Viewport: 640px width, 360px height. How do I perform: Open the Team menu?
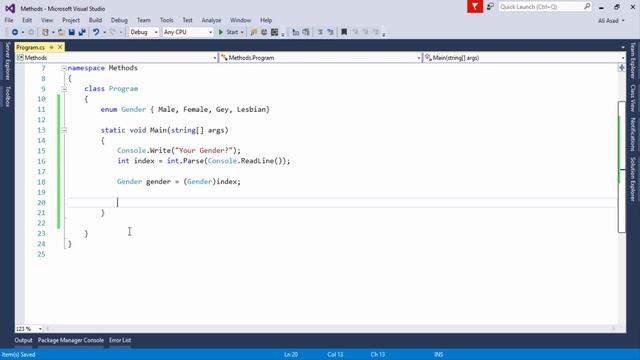144,20
